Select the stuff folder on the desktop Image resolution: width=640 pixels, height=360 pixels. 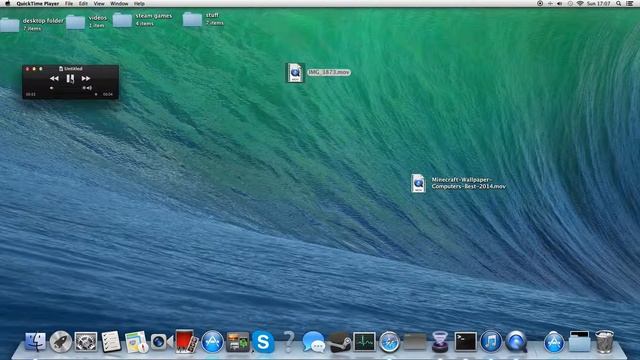(192, 19)
